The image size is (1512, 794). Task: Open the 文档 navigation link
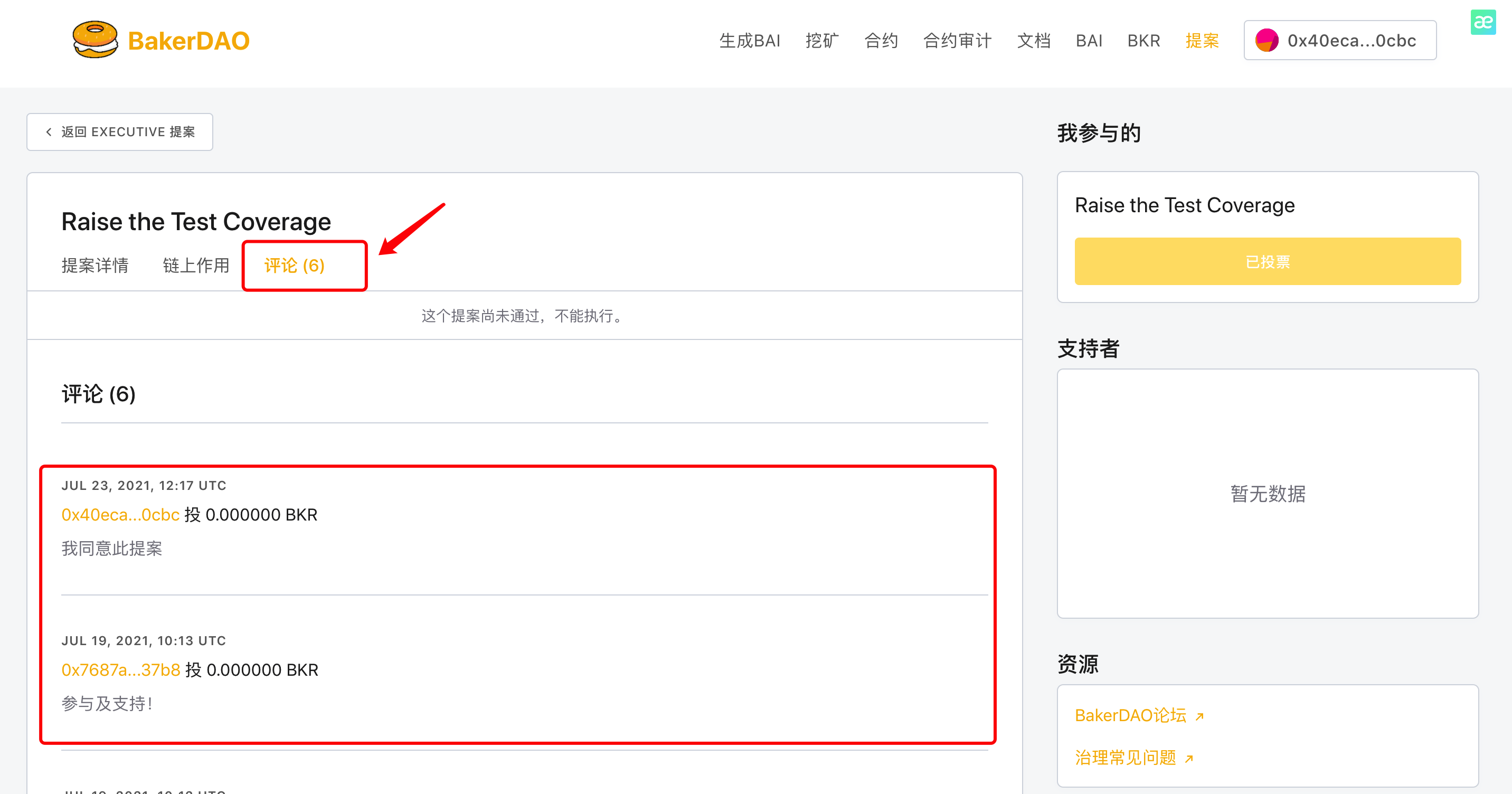[1034, 41]
